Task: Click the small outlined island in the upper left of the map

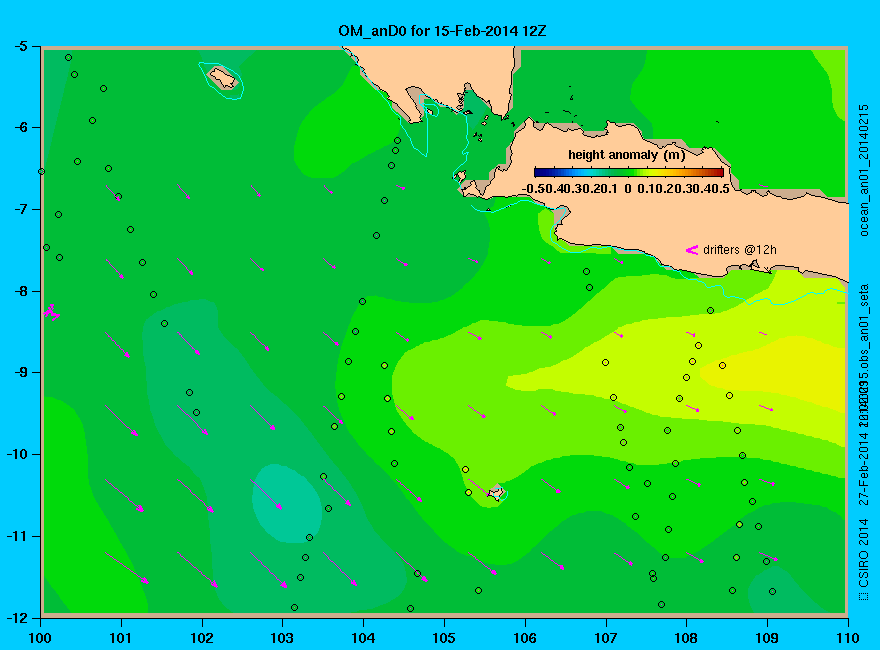Action: (223, 78)
